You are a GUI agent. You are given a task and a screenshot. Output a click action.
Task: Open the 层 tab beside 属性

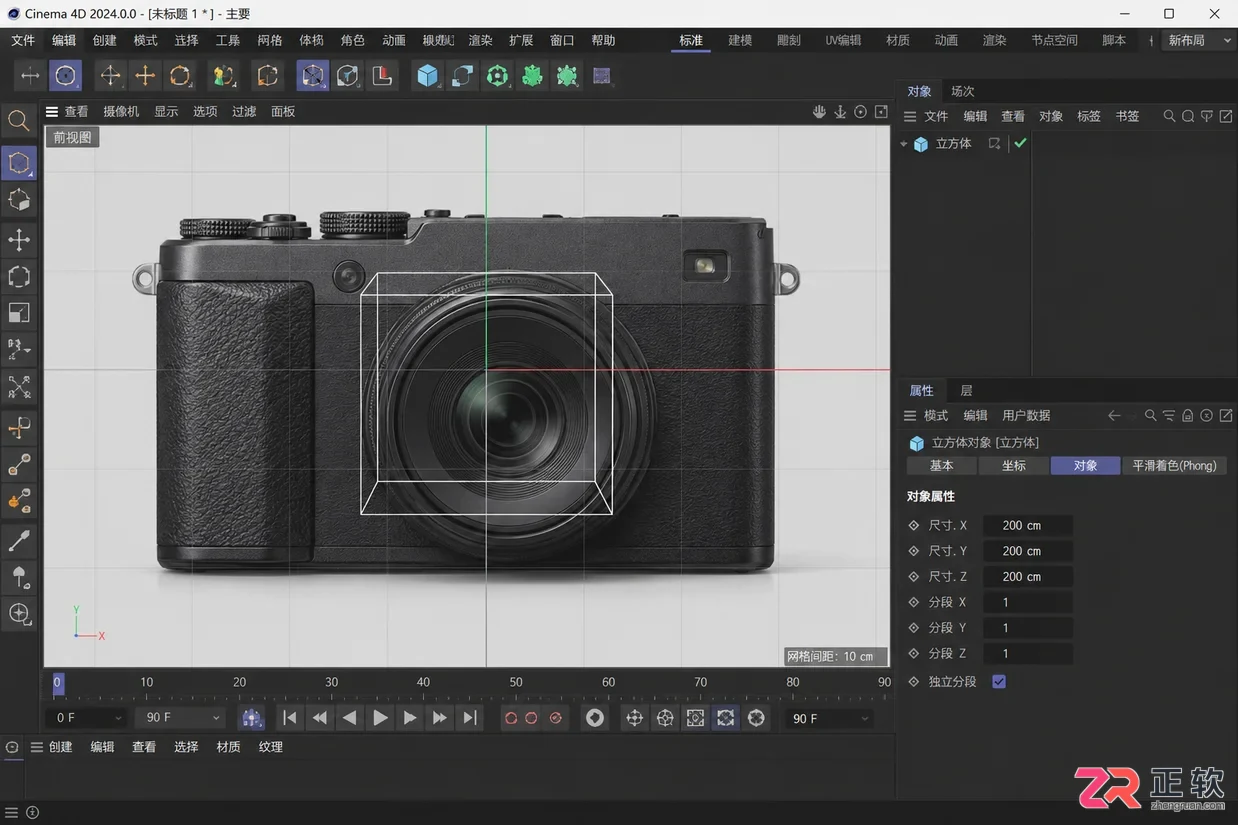[x=966, y=391]
